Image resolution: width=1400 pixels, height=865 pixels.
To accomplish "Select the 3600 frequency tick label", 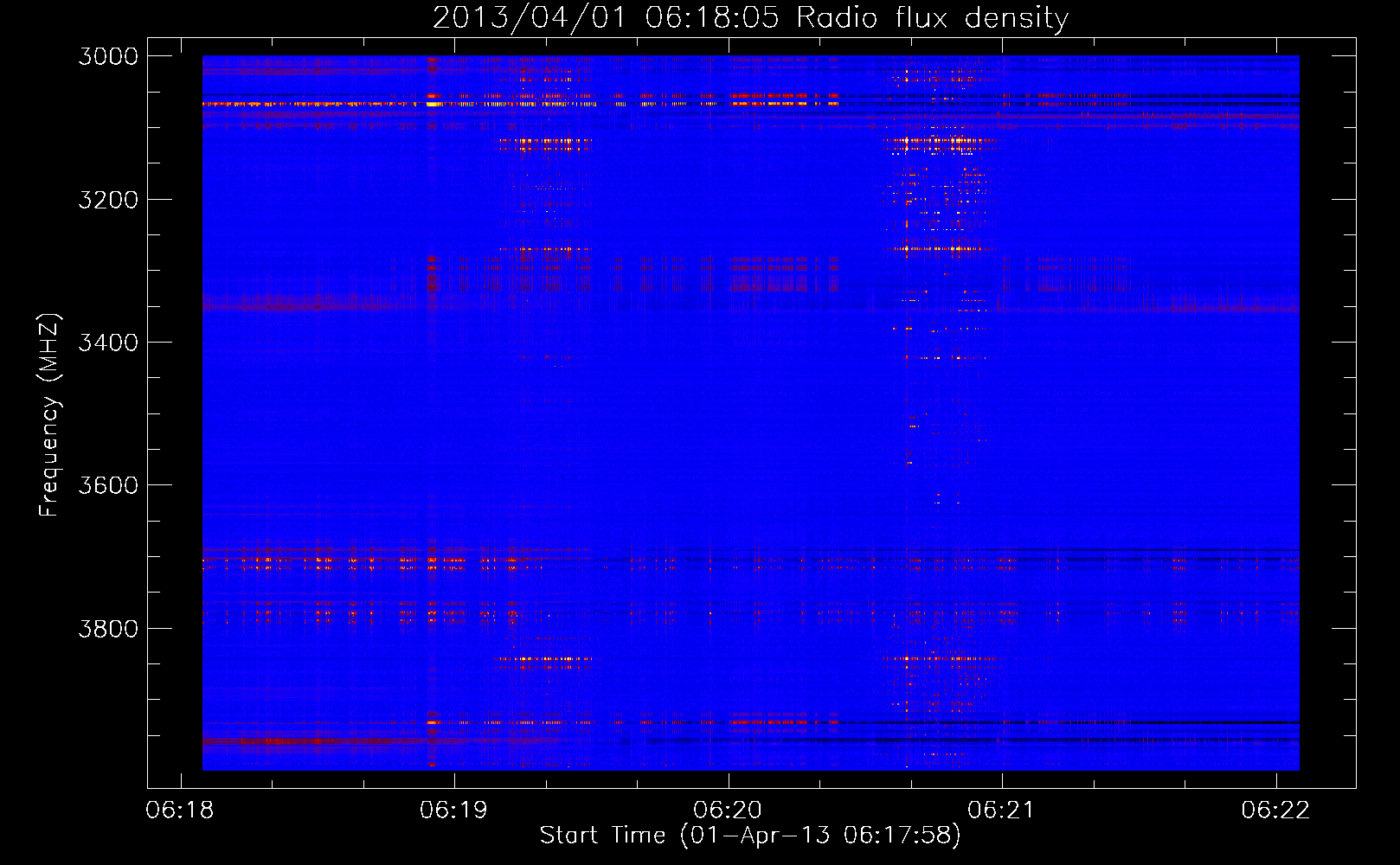I will (x=108, y=485).
